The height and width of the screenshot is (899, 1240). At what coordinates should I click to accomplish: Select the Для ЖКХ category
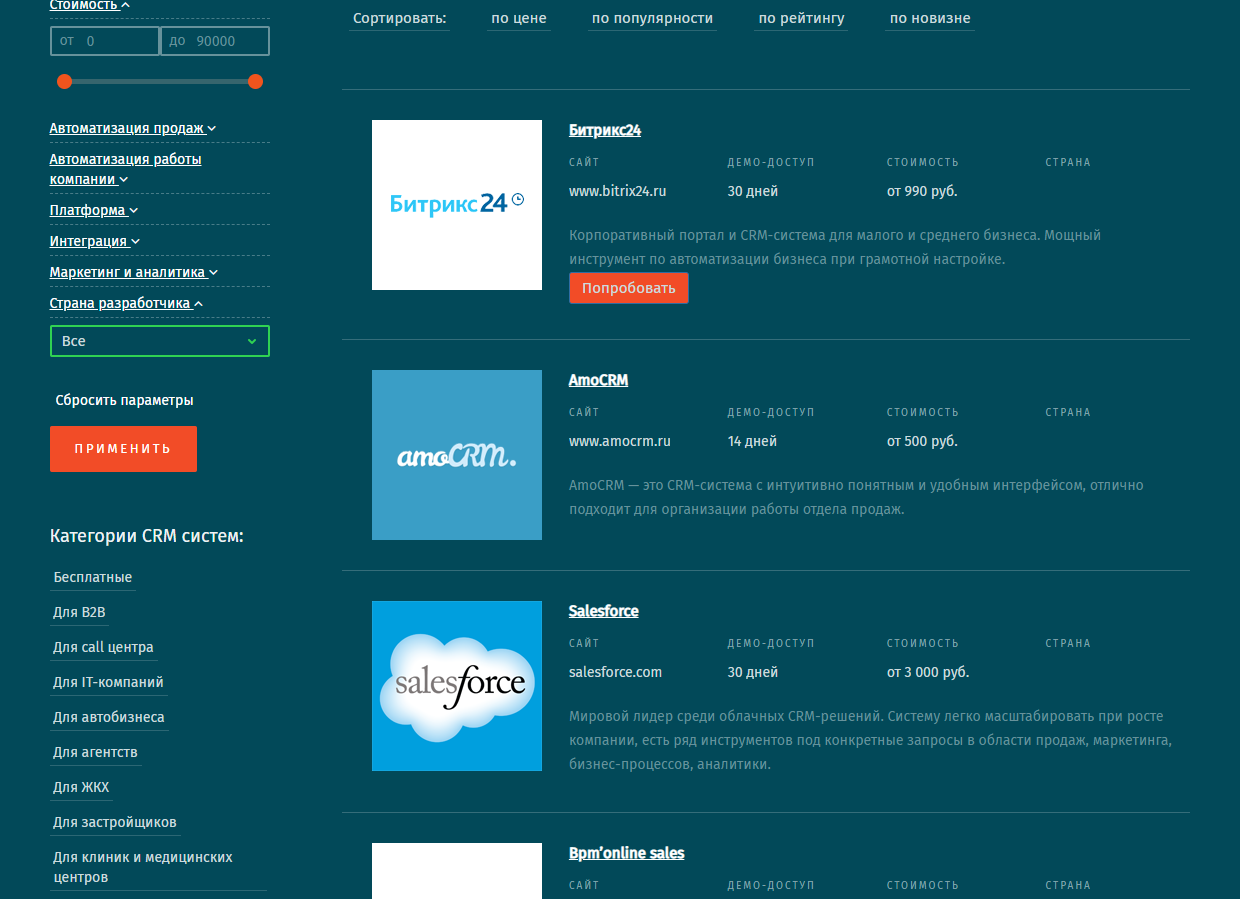[x=81, y=787]
